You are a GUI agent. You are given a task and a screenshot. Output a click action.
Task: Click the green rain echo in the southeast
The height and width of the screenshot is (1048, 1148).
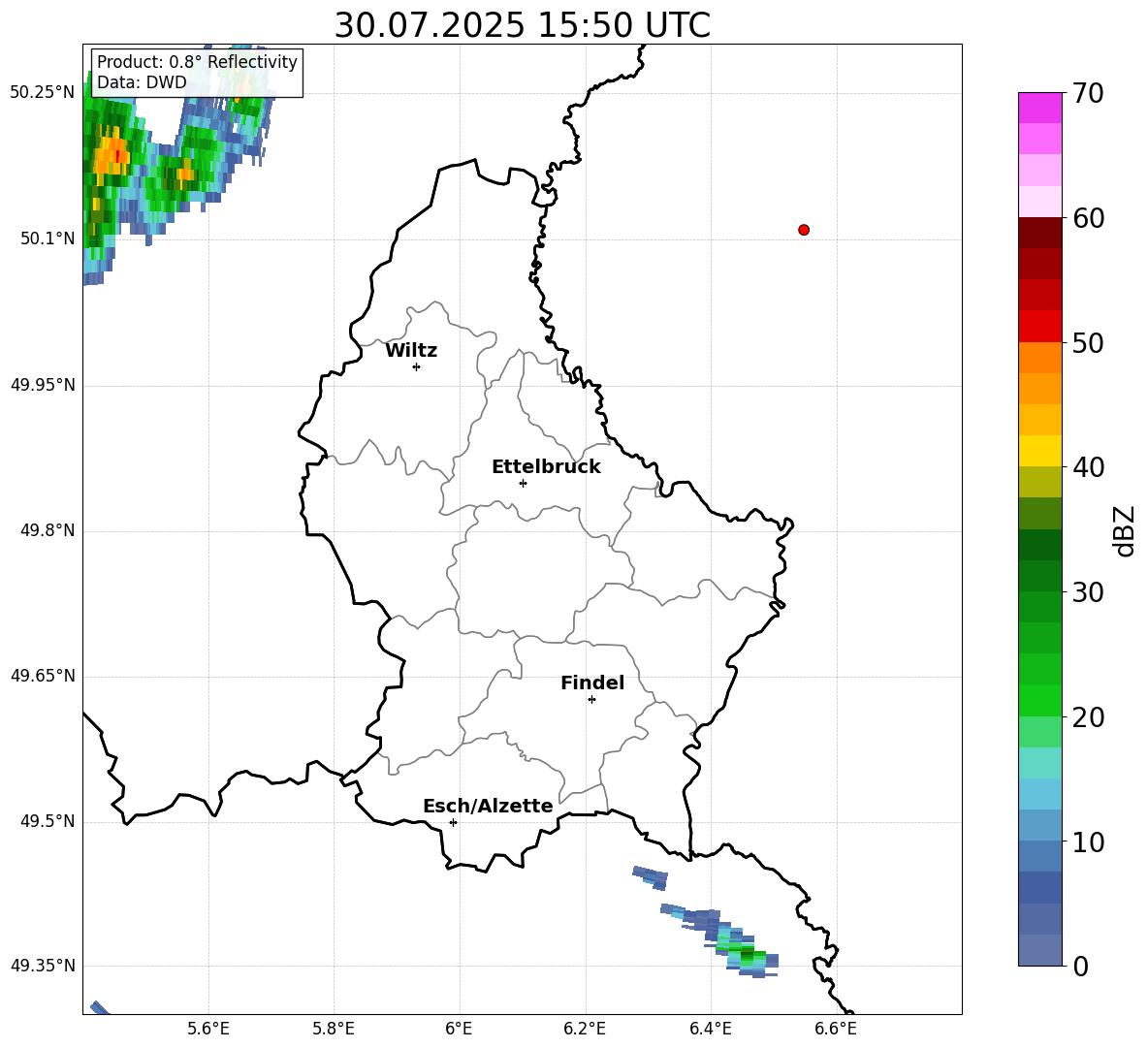pyautogui.click(x=747, y=955)
